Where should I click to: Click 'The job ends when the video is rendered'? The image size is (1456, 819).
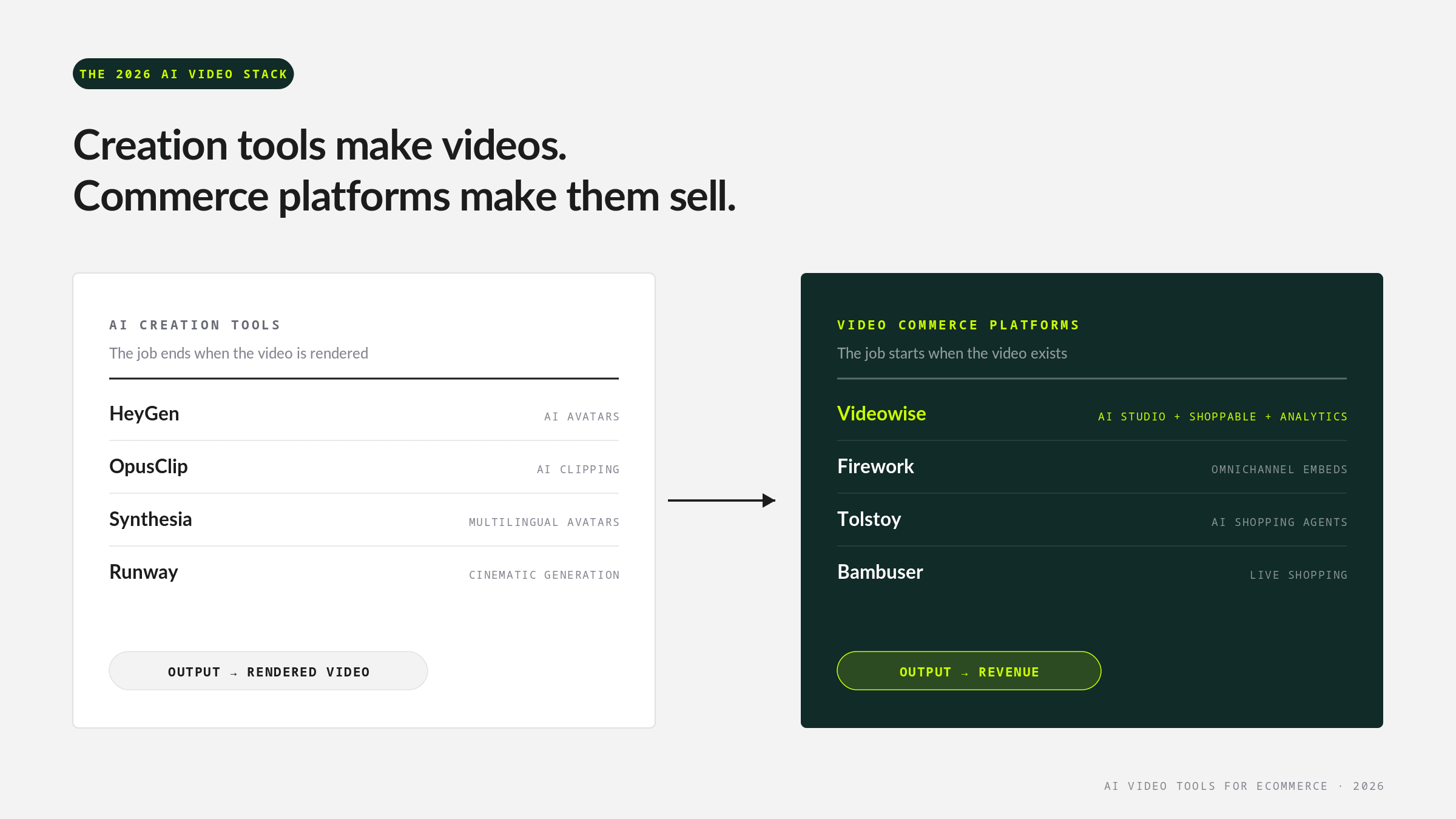(238, 353)
